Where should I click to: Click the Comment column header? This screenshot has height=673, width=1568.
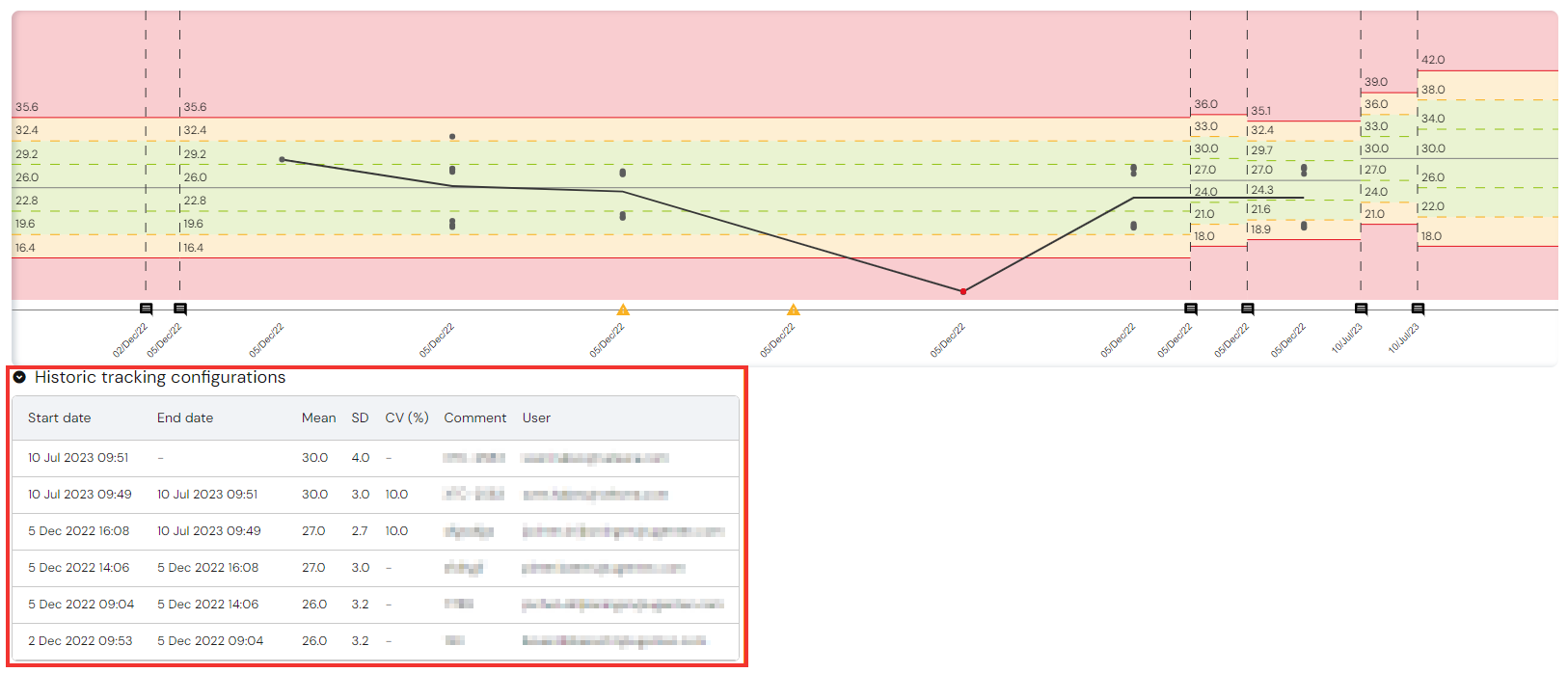(474, 418)
